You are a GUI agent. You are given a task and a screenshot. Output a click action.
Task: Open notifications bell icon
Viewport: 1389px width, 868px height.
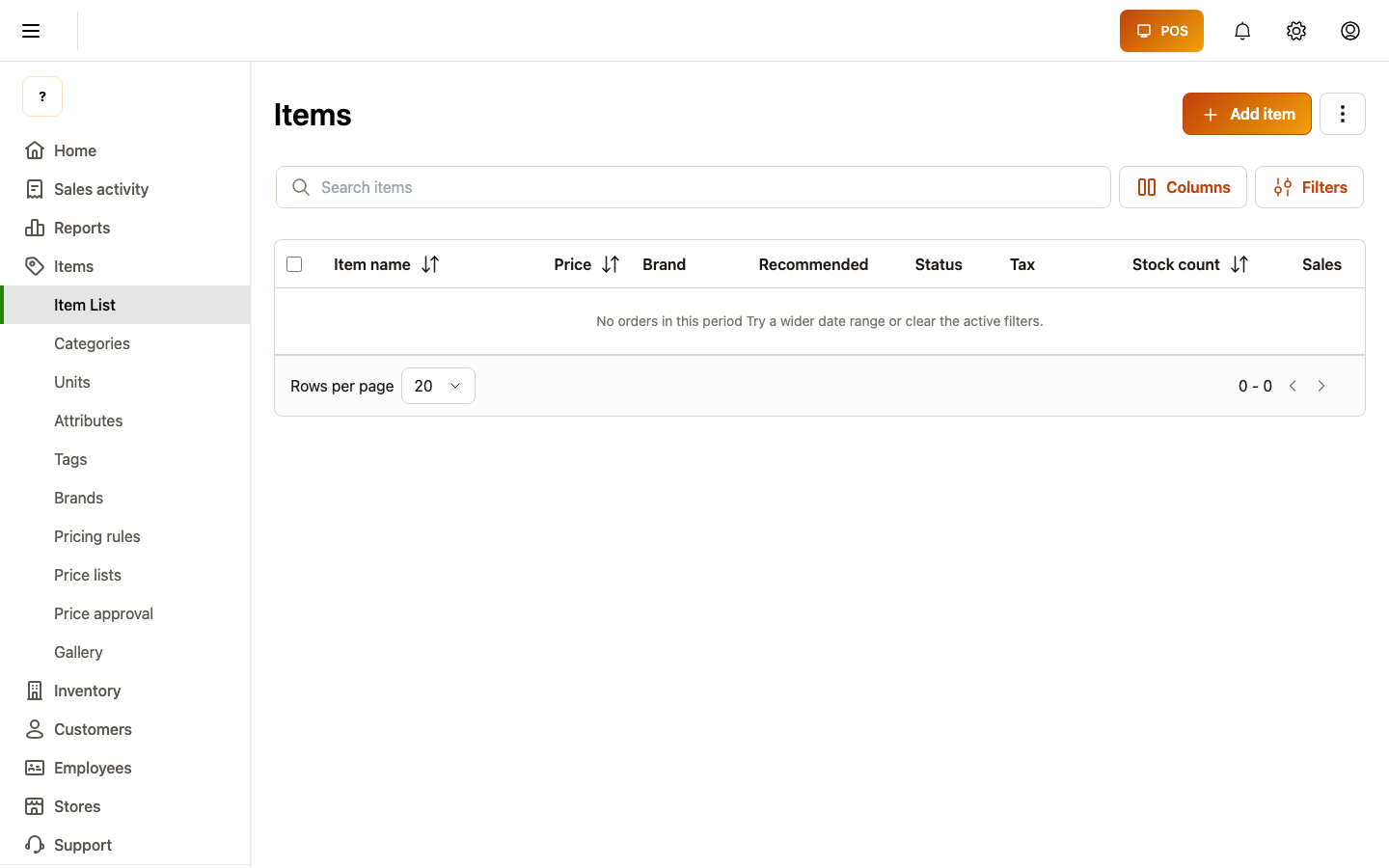click(1242, 31)
